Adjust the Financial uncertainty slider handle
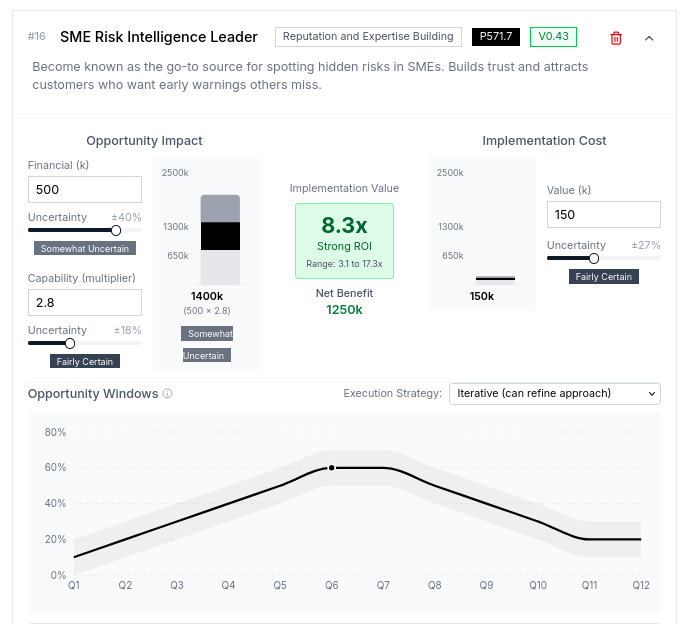 (116, 230)
